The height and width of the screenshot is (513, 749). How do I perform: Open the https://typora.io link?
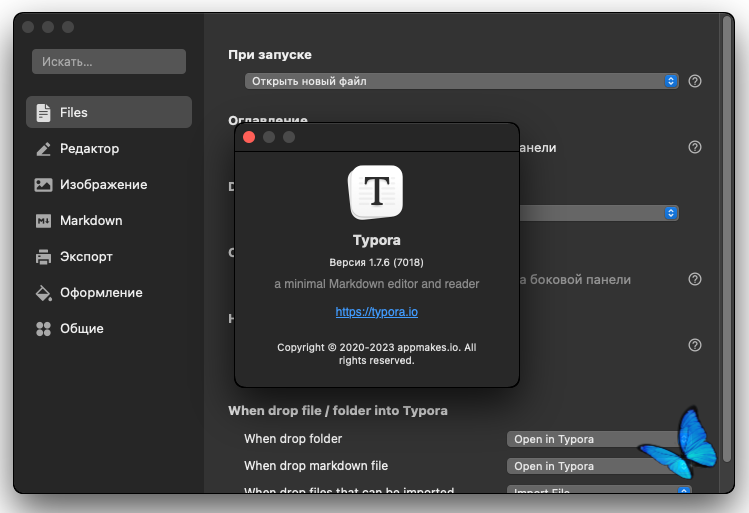(x=376, y=312)
